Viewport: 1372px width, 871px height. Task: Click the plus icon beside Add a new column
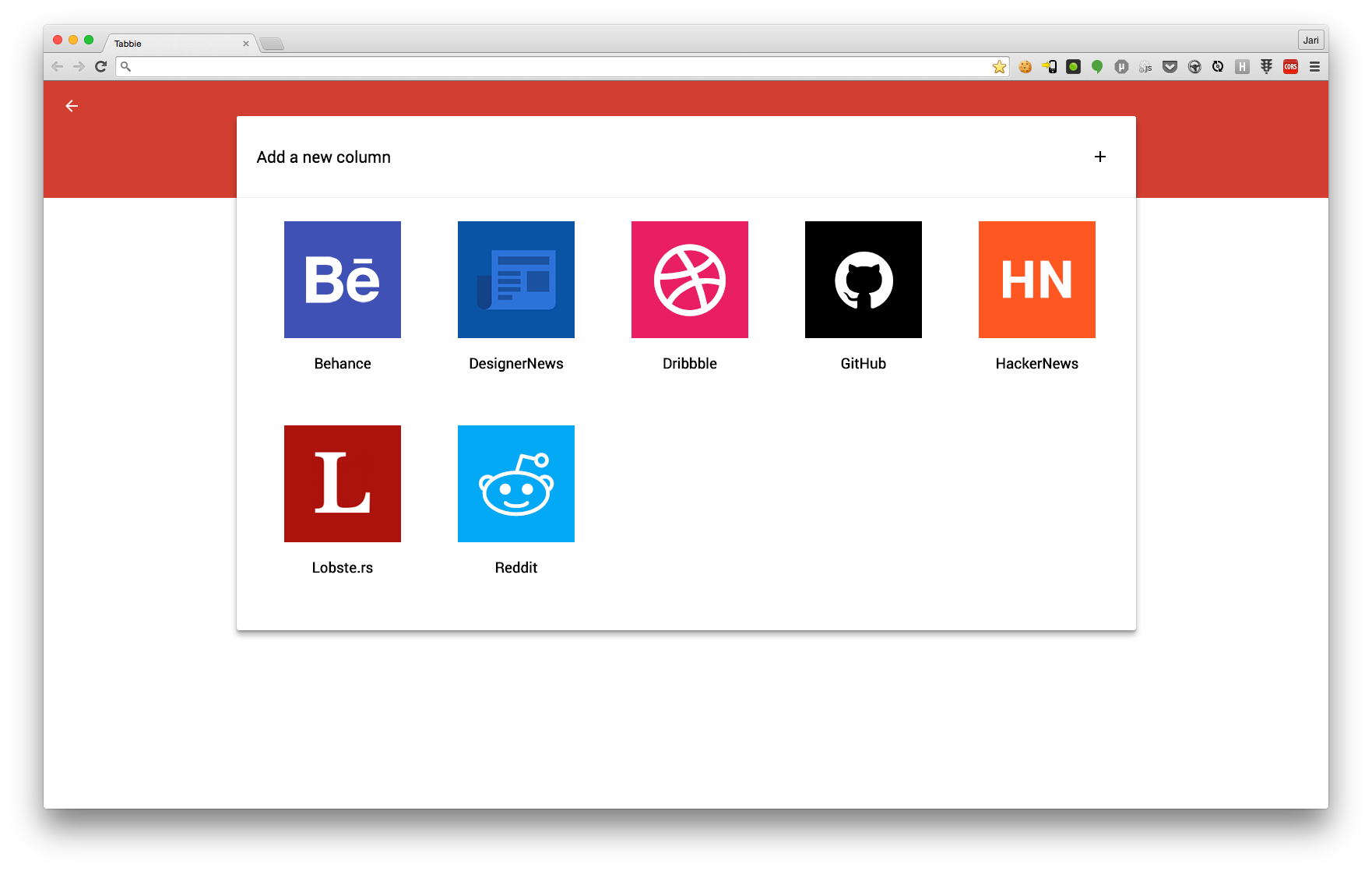[1100, 157]
